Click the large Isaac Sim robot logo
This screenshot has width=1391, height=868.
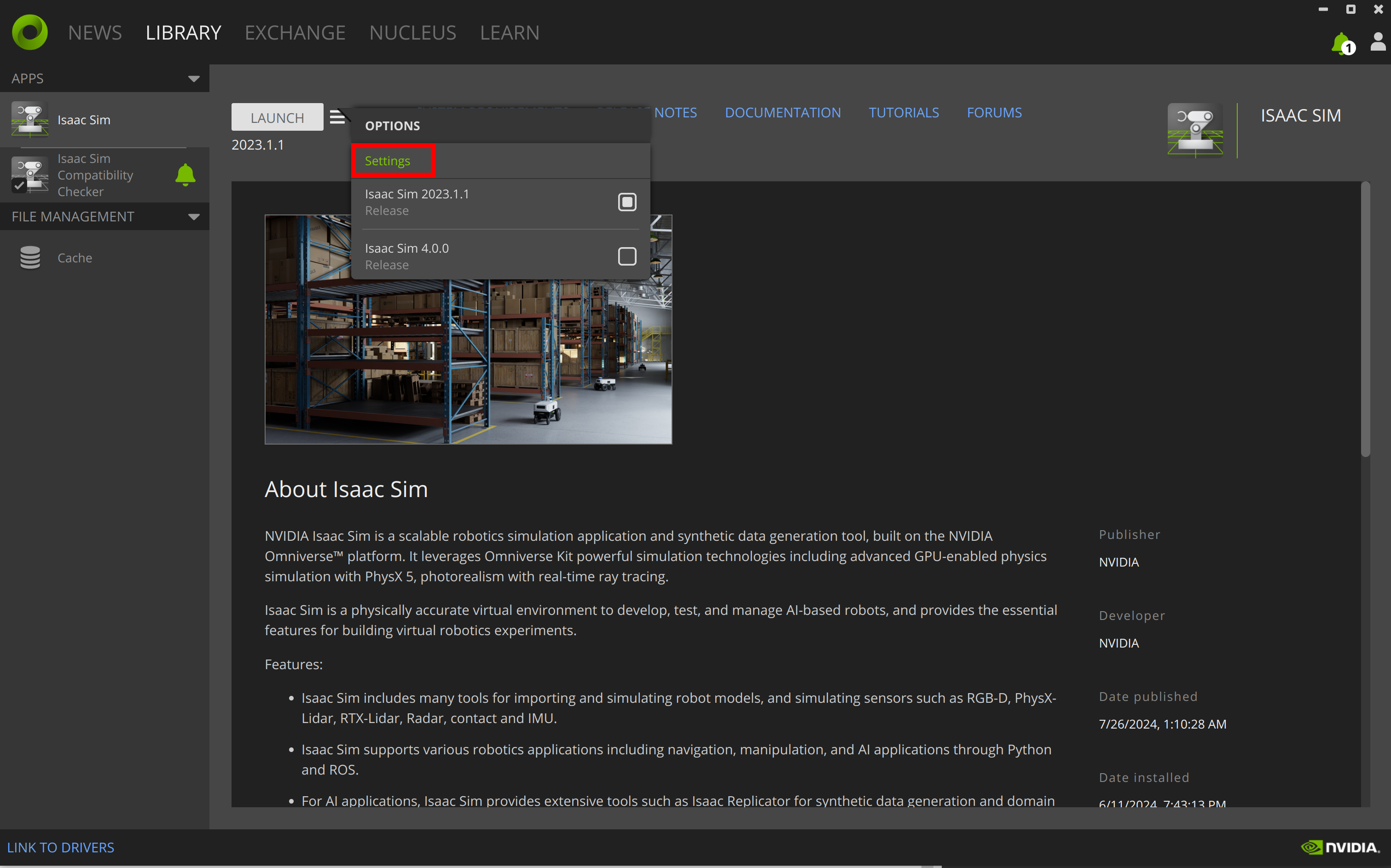click(1195, 130)
